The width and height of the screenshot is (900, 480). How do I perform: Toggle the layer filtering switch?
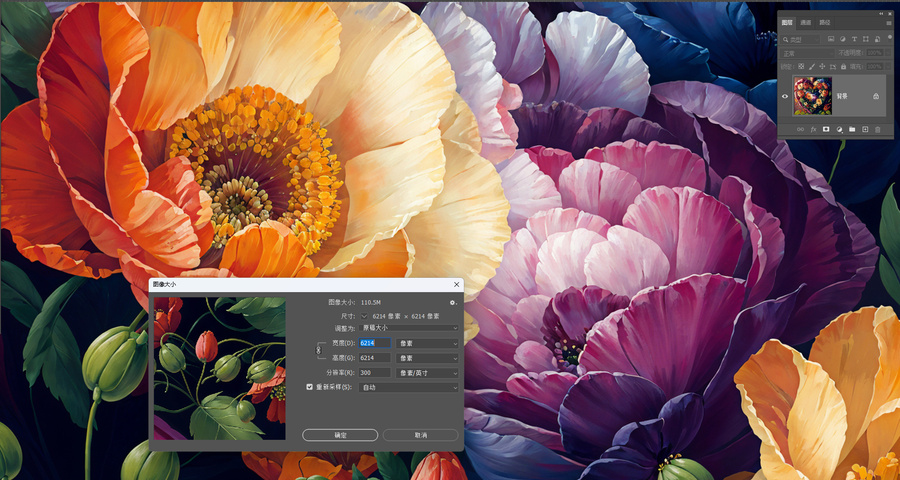point(890,37)
